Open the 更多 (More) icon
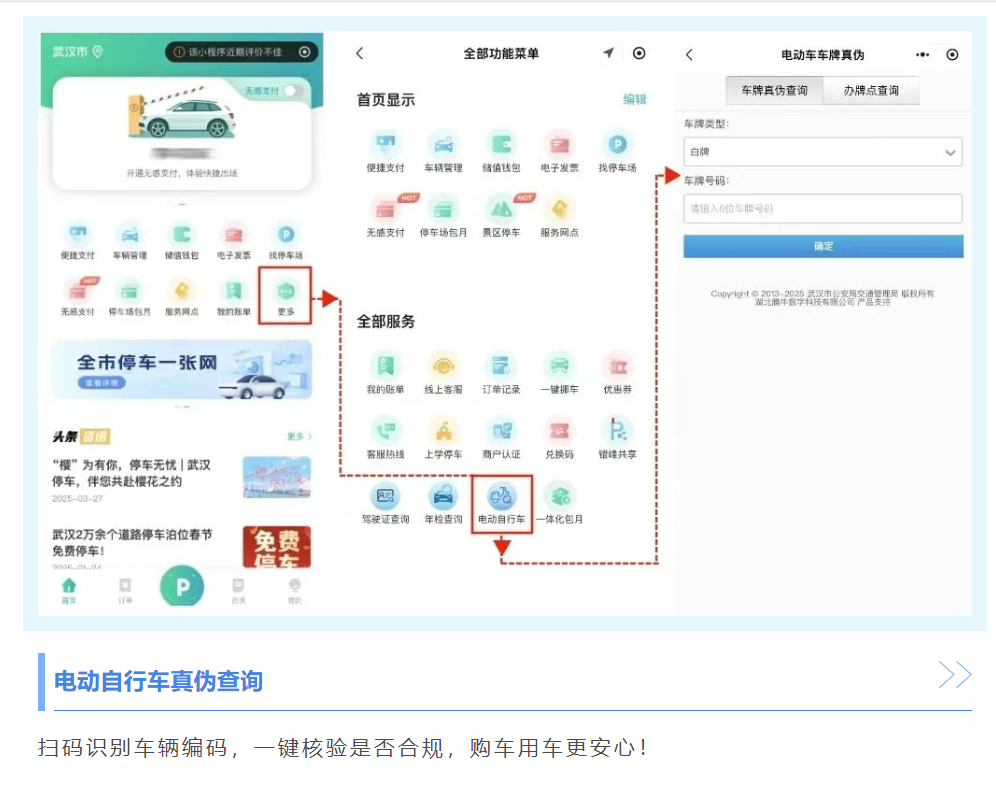The image size is (996, 796). [x=286, y=294]
